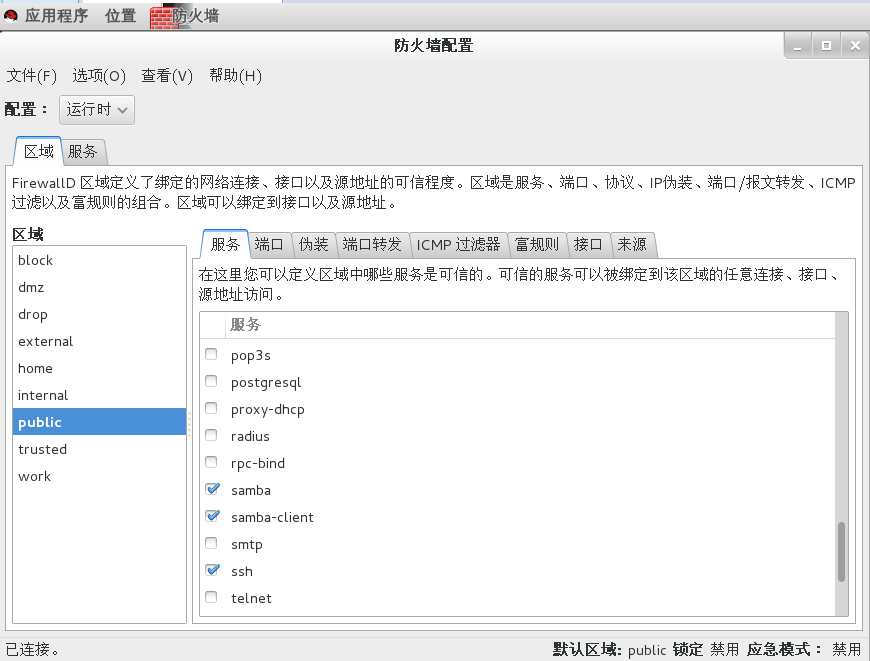Viewport: 870px width, 661px height.
Task: Uncheck the ssh service
Action: [211, 570]
